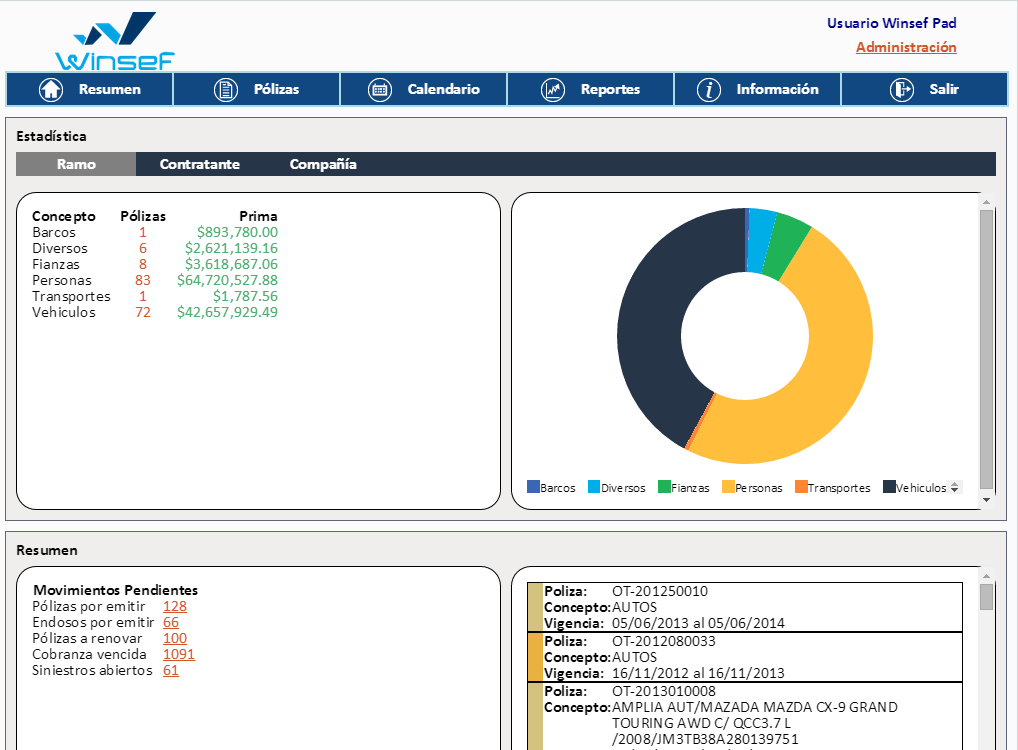
Task: Expand the chart legend stepper arrows
Action: [954, 488]
